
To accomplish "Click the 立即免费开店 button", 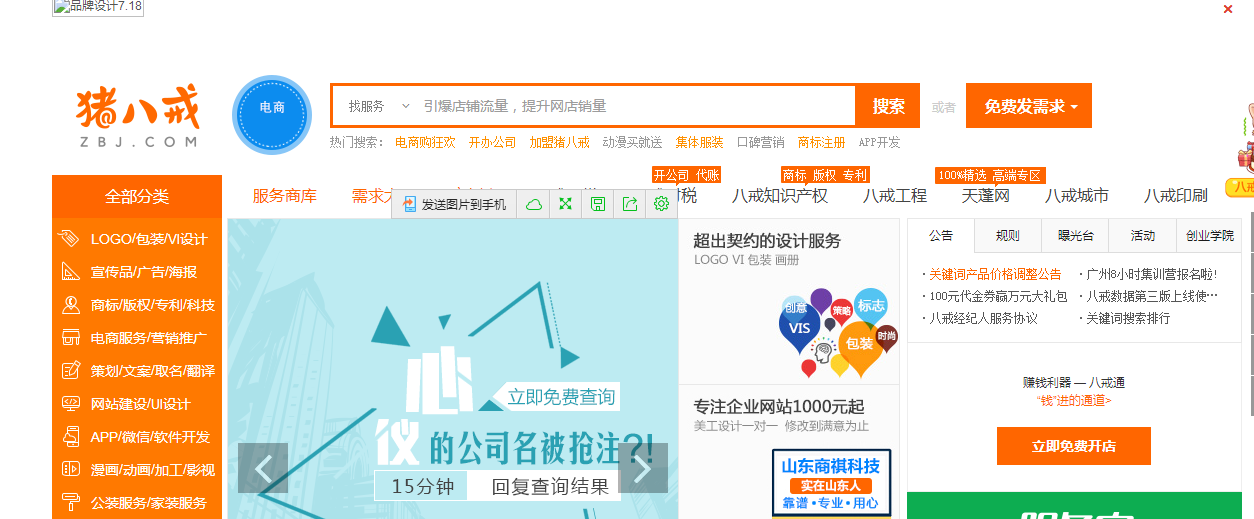I will (x=1074, y=446).
